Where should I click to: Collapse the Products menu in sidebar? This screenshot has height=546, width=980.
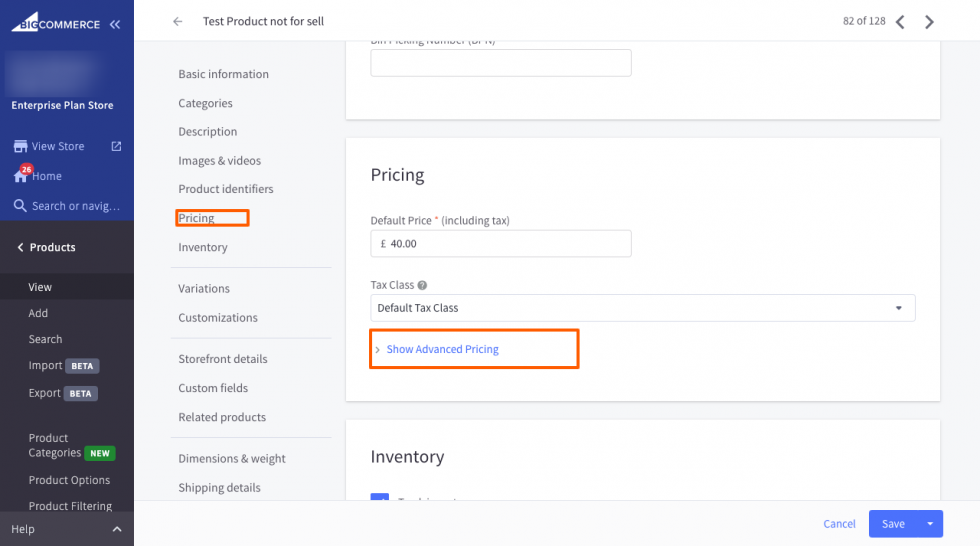pos(22,248)
